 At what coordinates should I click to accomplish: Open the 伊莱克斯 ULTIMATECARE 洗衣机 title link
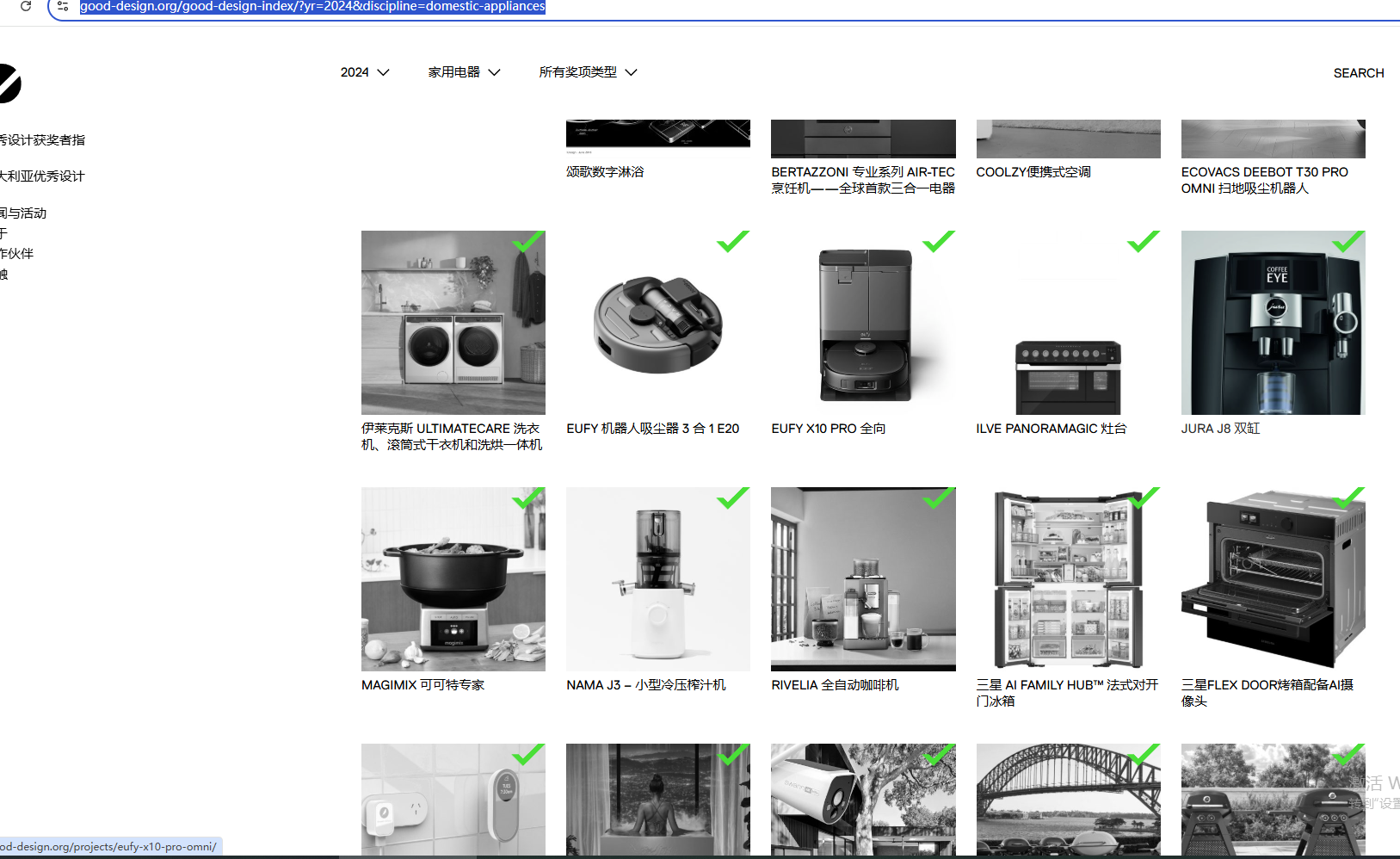click(452, 436)
